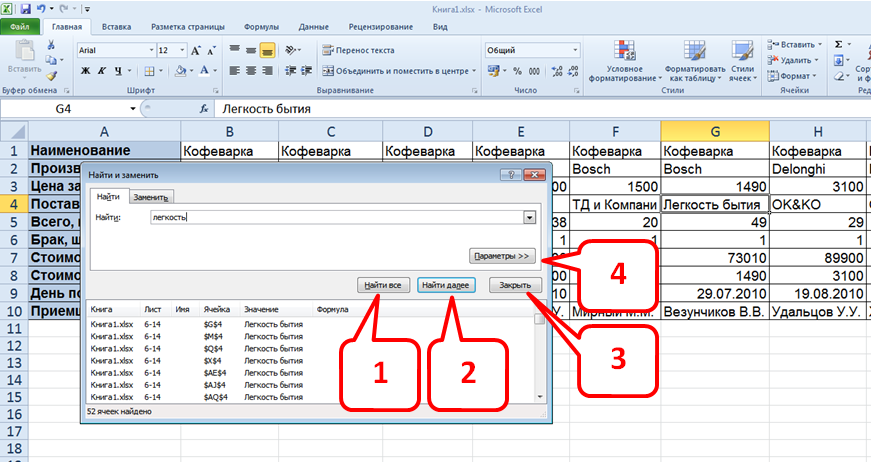Image resolution: width=873 pixels, height=462 pixels.
Task: Toggle bottom vertical alignment button
Action: point(268,50)
